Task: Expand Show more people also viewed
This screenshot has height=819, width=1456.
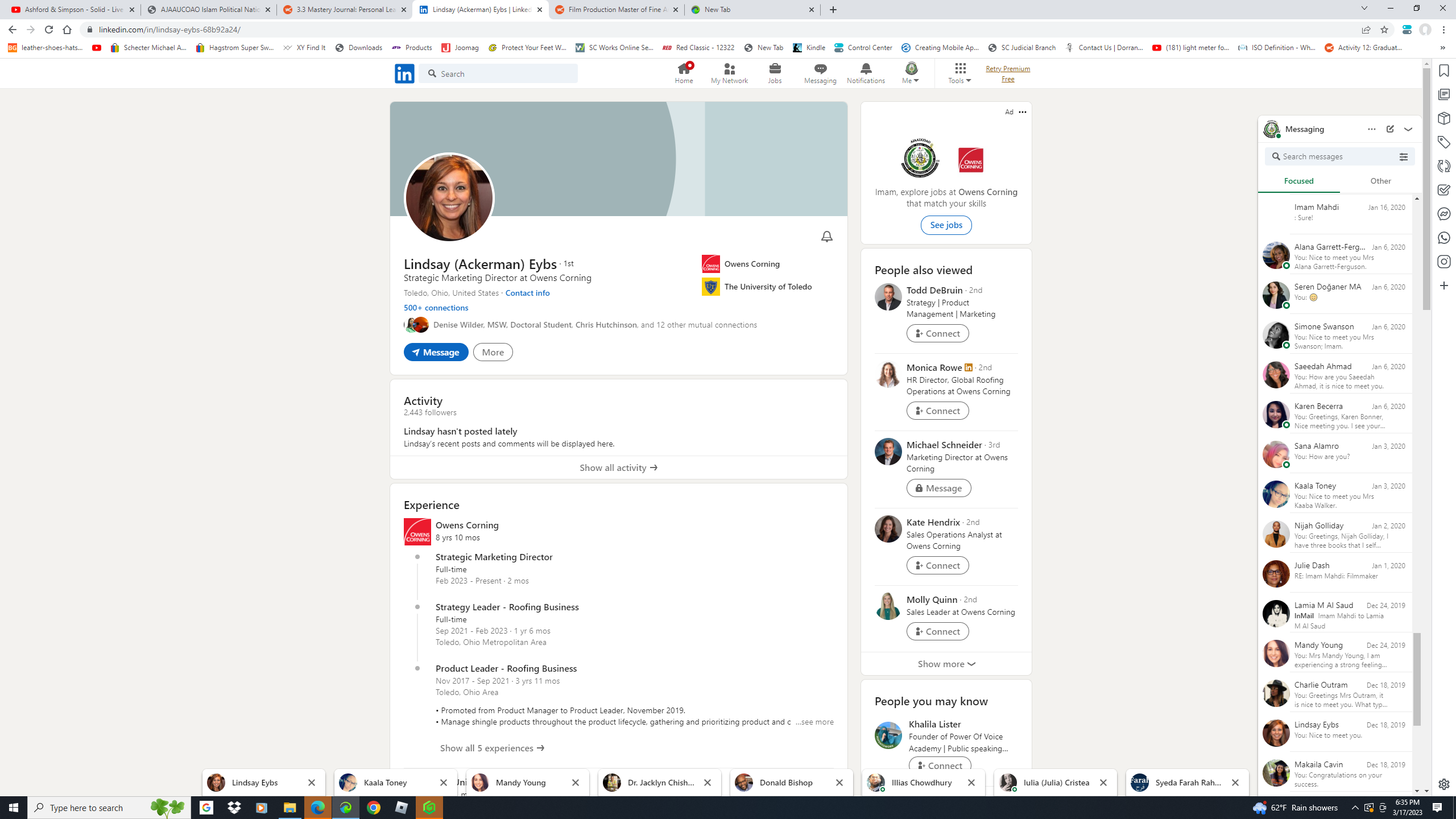Action: (x=946, y=664)
